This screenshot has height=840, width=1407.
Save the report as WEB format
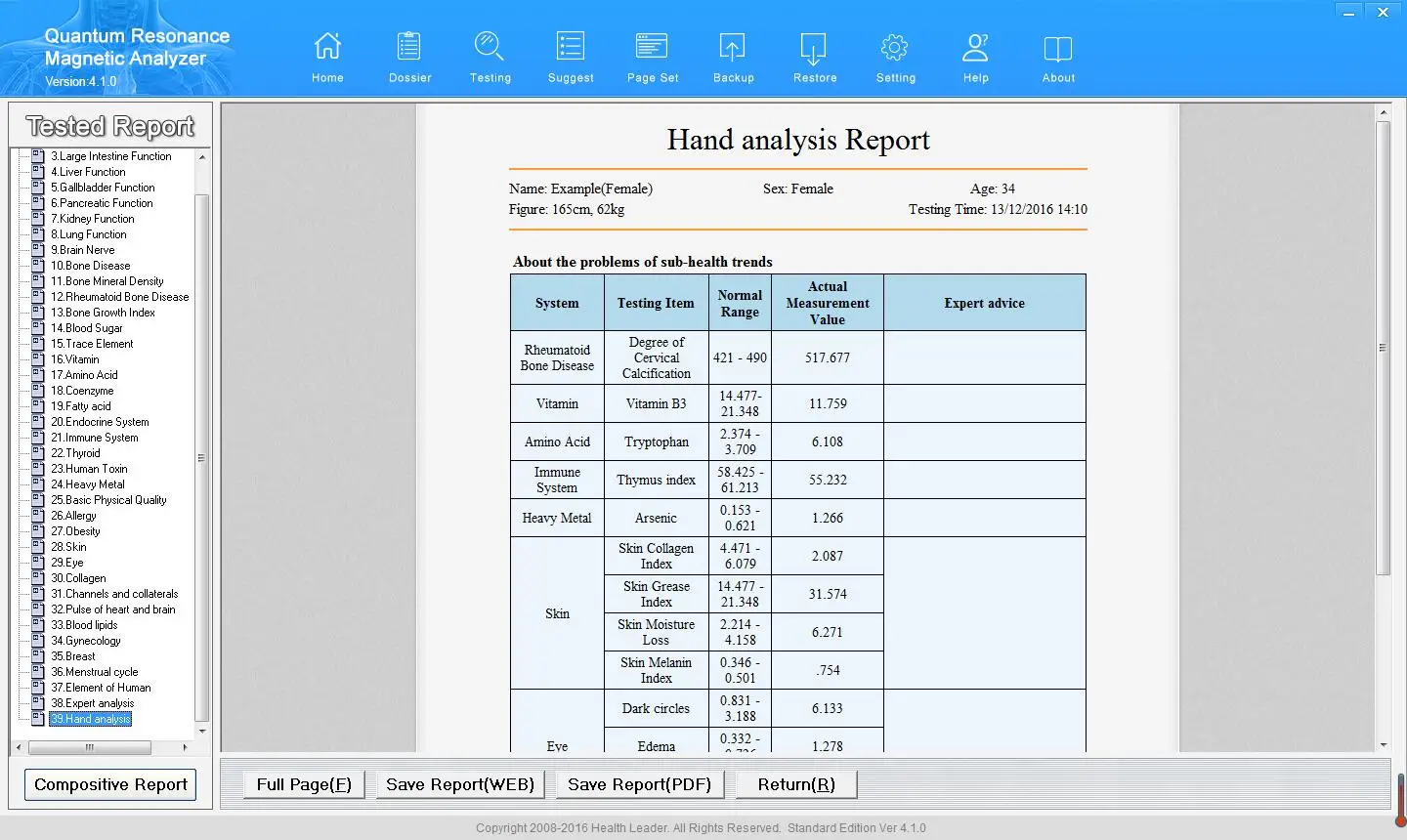pyautogui.click(x=459, y=783)
